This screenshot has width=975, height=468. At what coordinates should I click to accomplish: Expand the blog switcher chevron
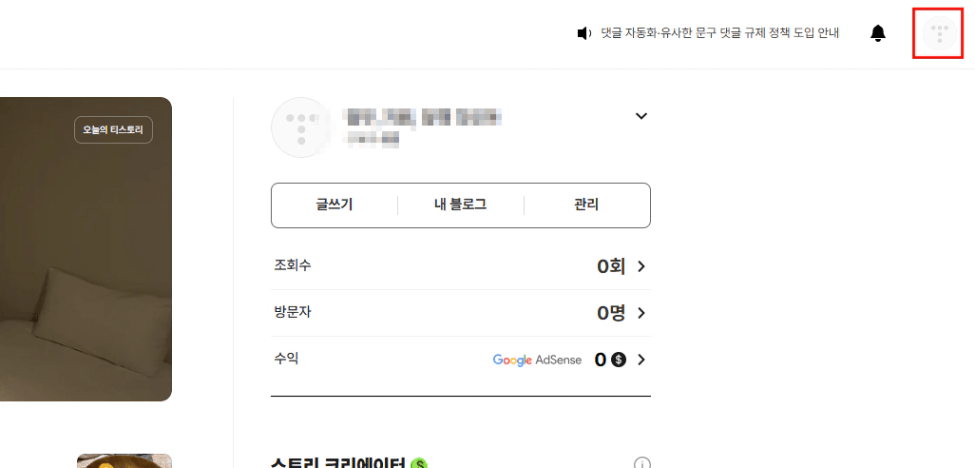641,117
